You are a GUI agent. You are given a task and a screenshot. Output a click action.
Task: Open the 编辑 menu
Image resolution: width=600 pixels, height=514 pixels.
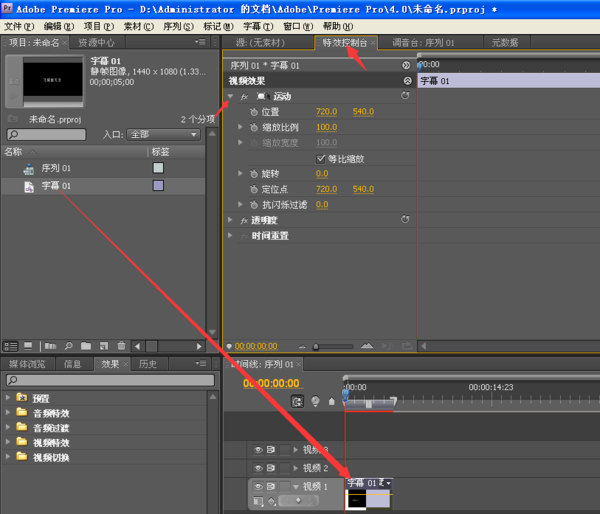tap(59, 26)
